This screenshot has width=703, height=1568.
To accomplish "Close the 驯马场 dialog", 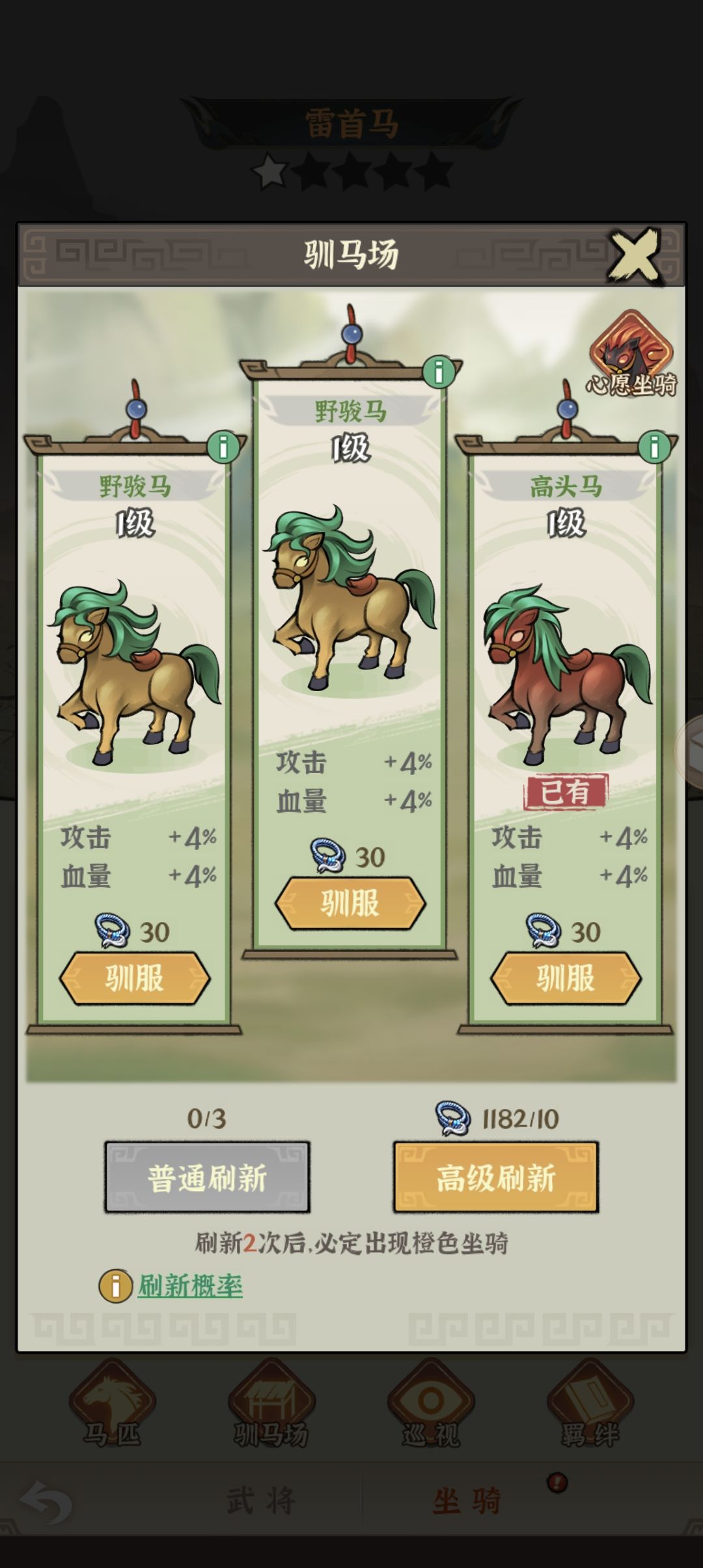I will pos(635,255).
